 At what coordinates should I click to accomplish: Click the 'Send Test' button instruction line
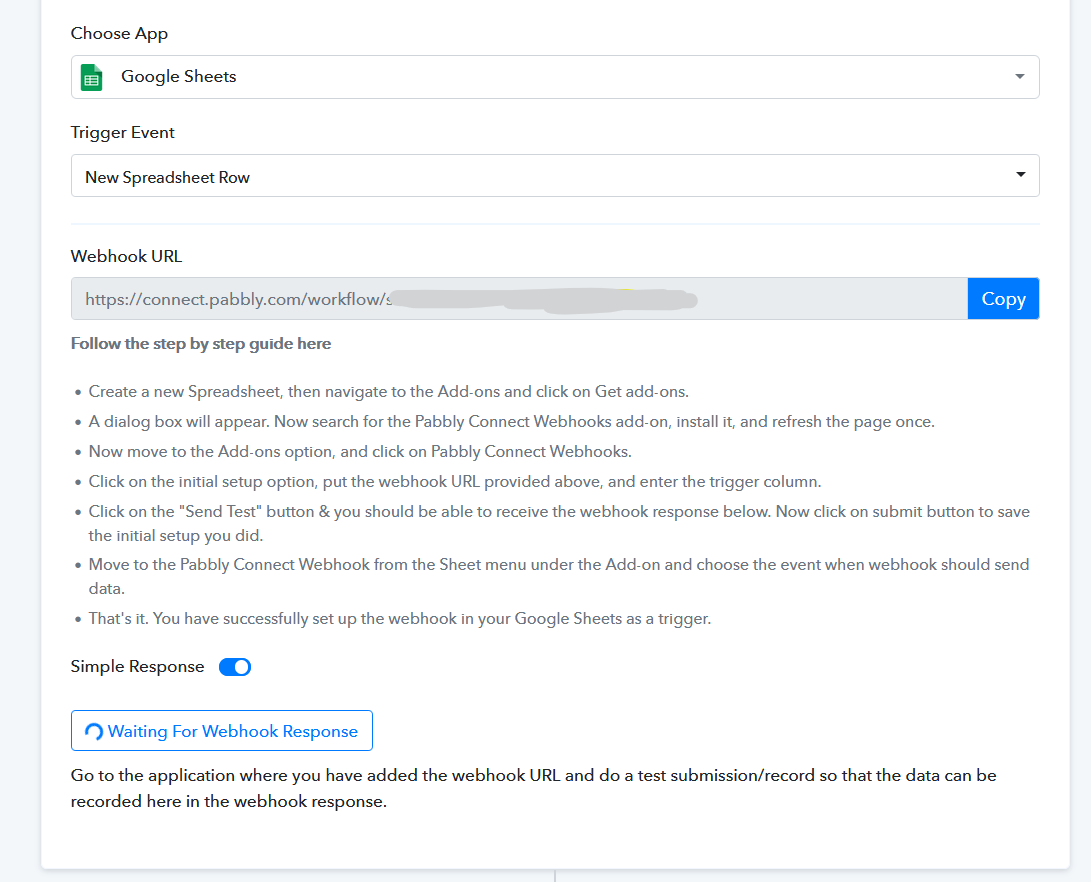click(559, 523)
